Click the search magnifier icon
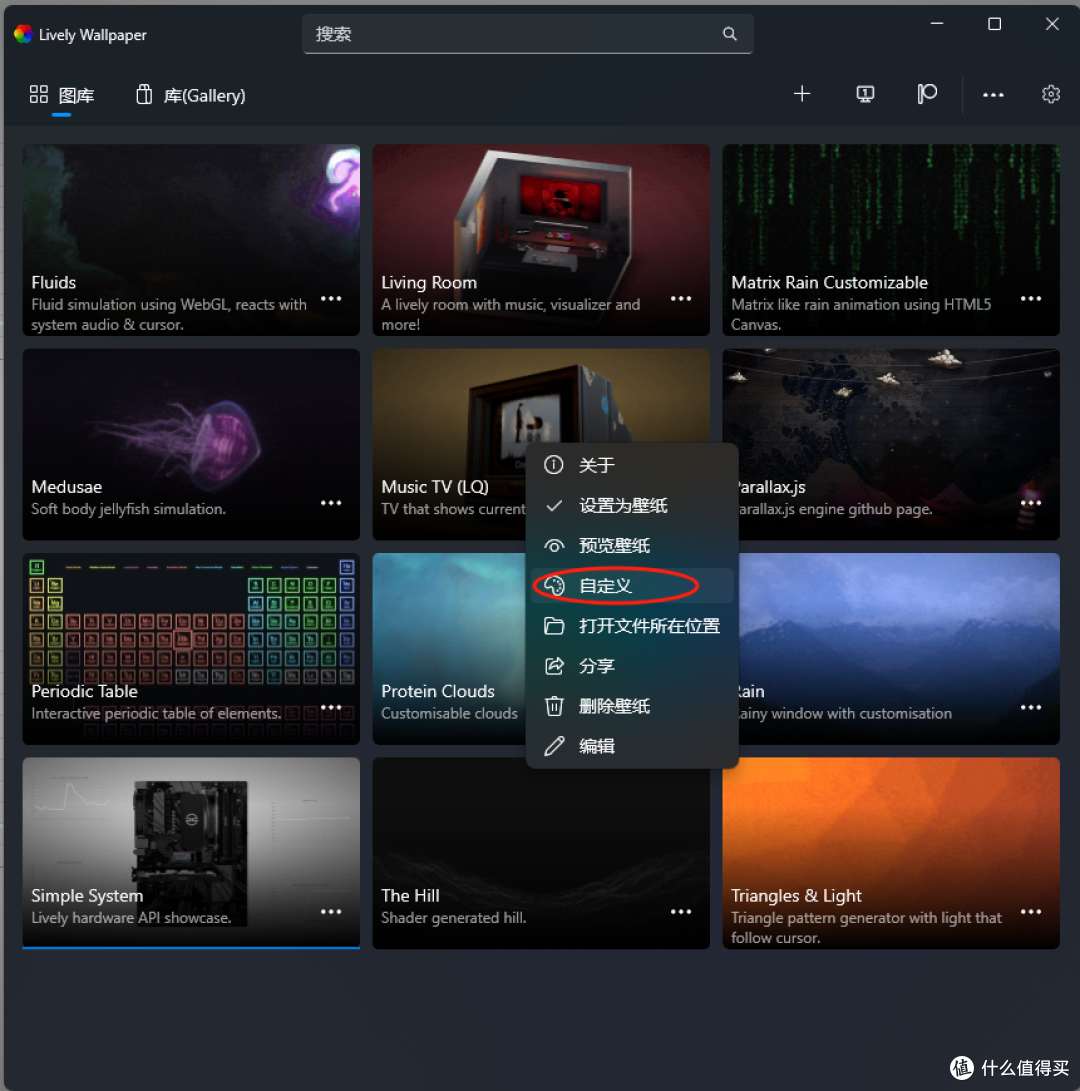This screenshot has height=1091, width=1080. pyautogui.click(x=729, y=33)
